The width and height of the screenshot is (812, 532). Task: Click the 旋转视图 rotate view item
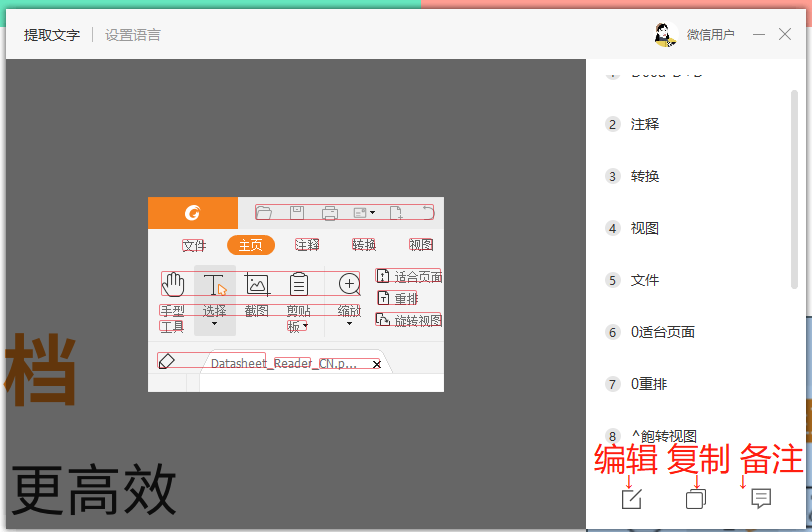point(409,320)
